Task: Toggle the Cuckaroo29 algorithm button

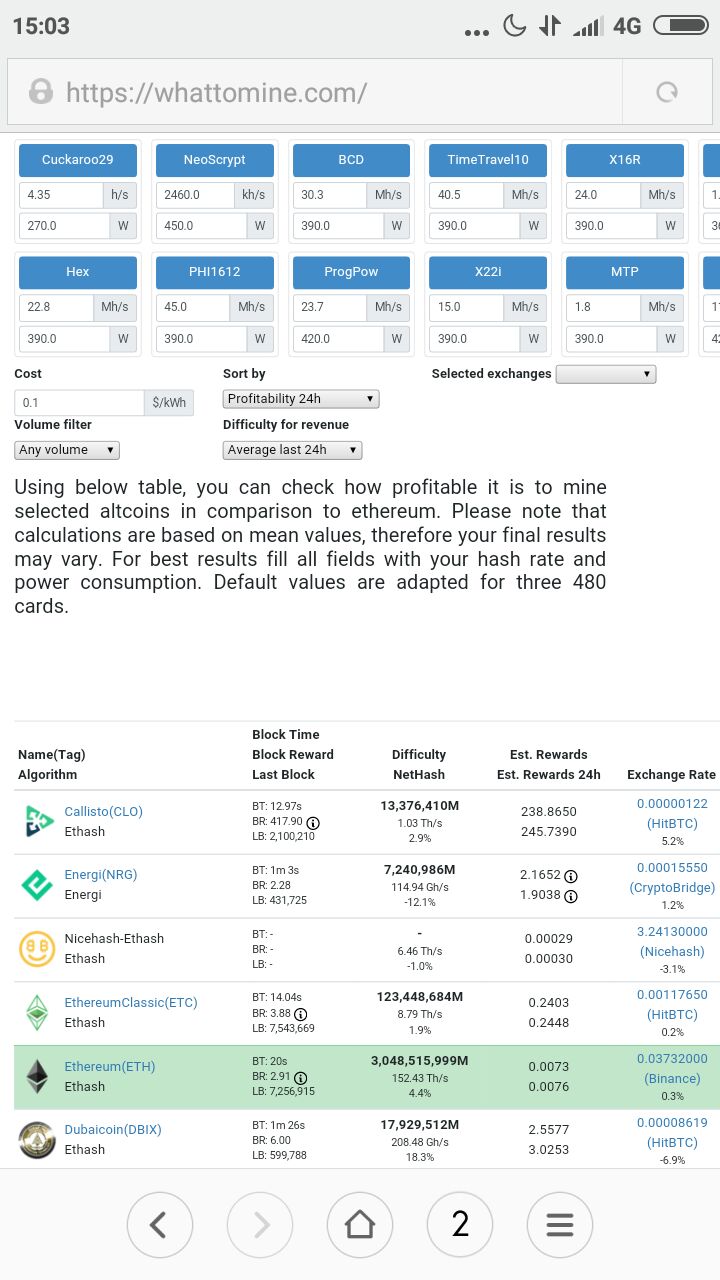Action: [77, 160]
